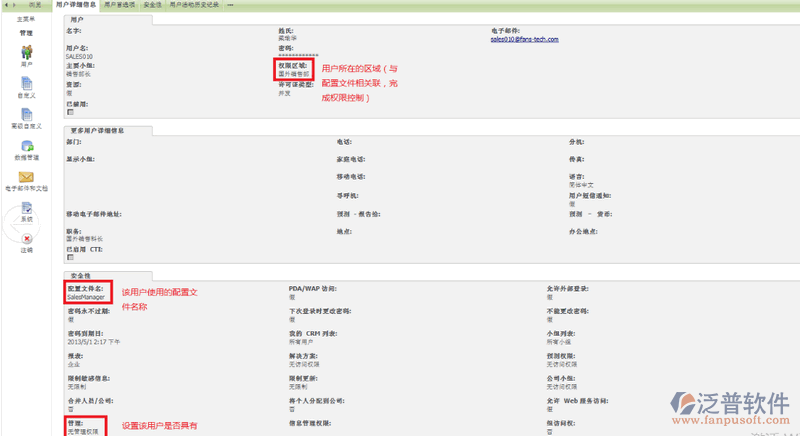Click the back arrow in top-left navigation

click(4, 5)
